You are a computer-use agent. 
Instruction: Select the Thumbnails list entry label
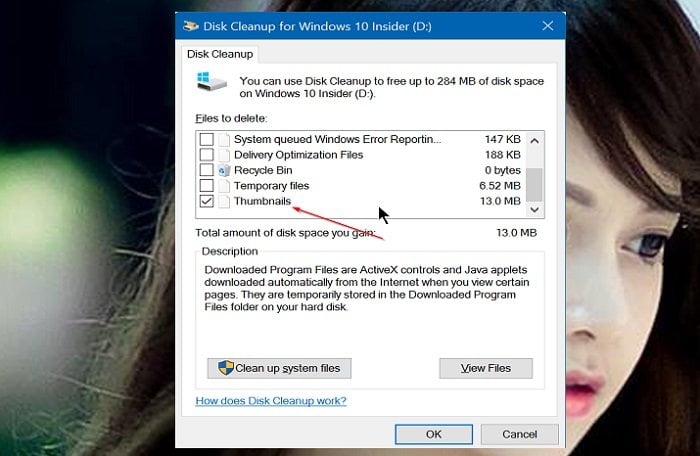coord(262,201)
